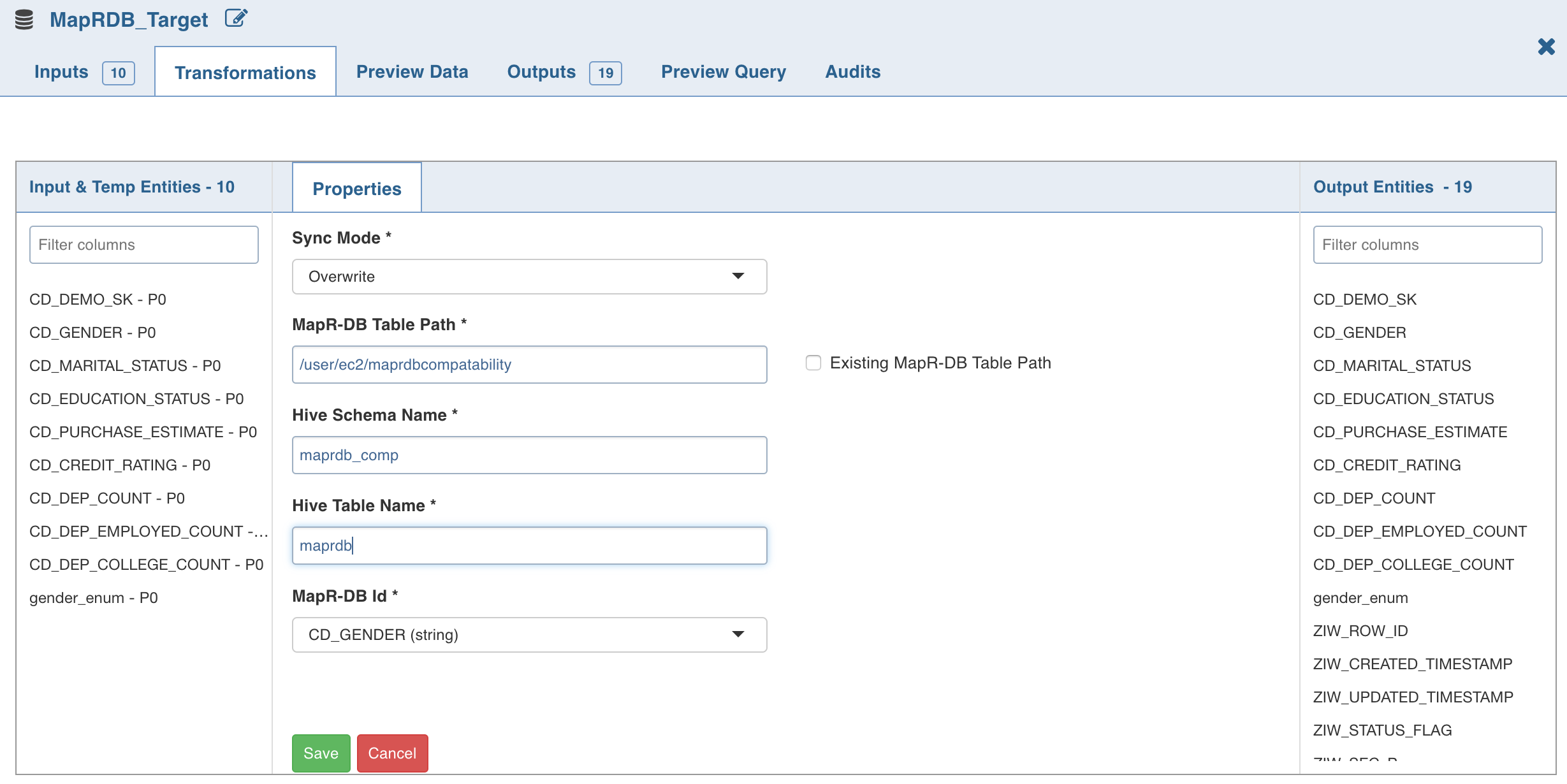
Task: Click the database stack icon
Action: point(24,20)
